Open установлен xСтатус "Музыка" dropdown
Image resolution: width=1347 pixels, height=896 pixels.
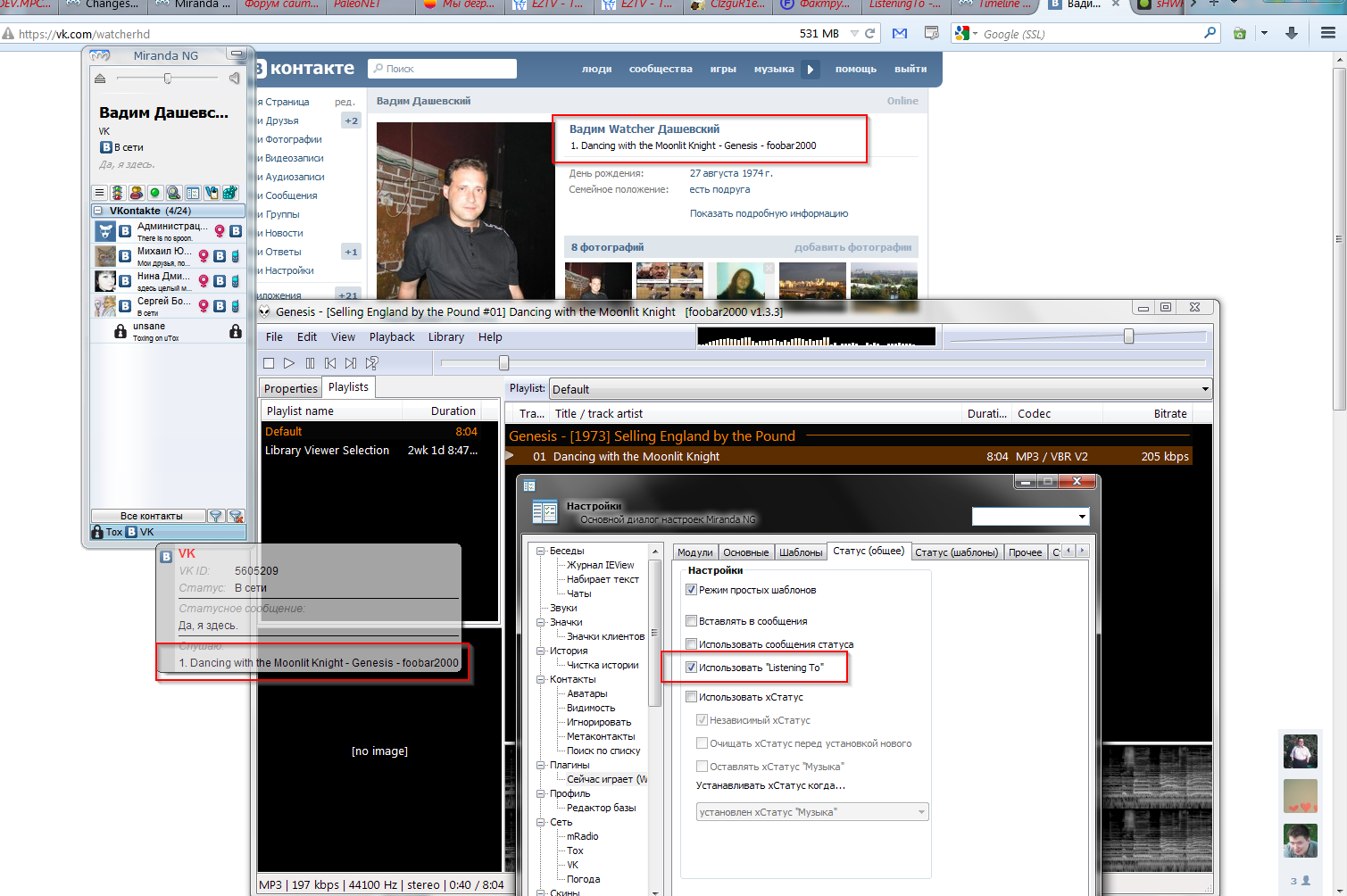812,812
